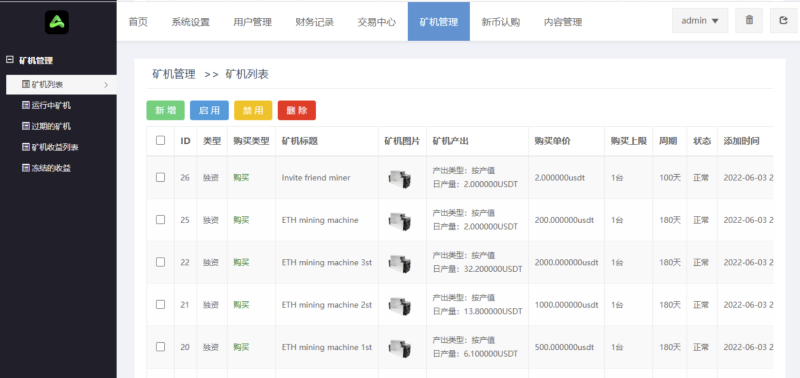The image size is (800, 378).
Task: Click the 矿机列表 sidebar list icon
Action: [x=26, y=84]
